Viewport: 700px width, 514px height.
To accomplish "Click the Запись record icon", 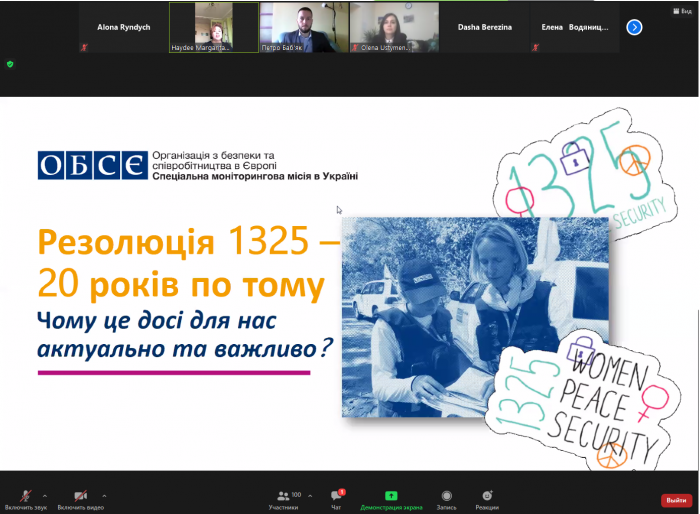I will (x=446, y=497).
